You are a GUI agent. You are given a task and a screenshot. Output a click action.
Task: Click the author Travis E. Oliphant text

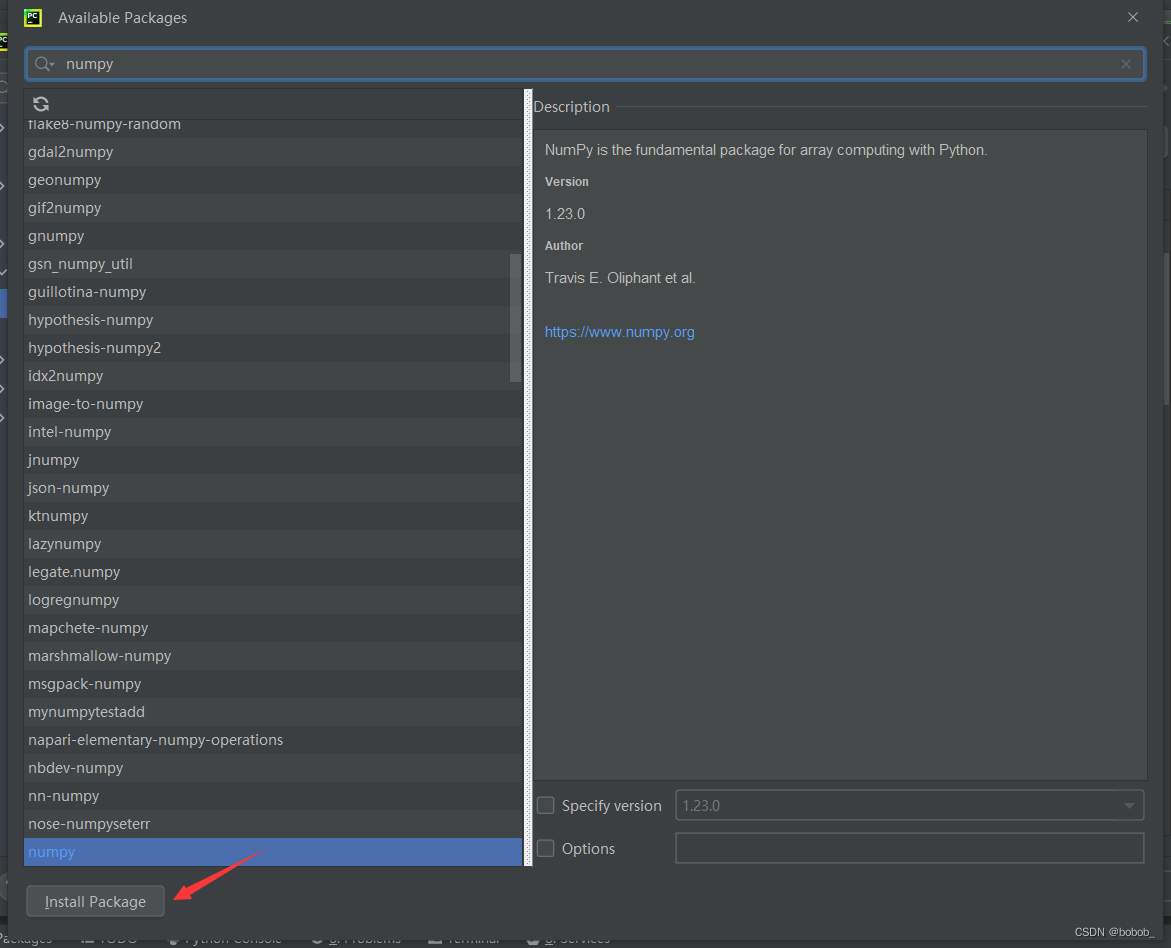[x=620, y=278]
